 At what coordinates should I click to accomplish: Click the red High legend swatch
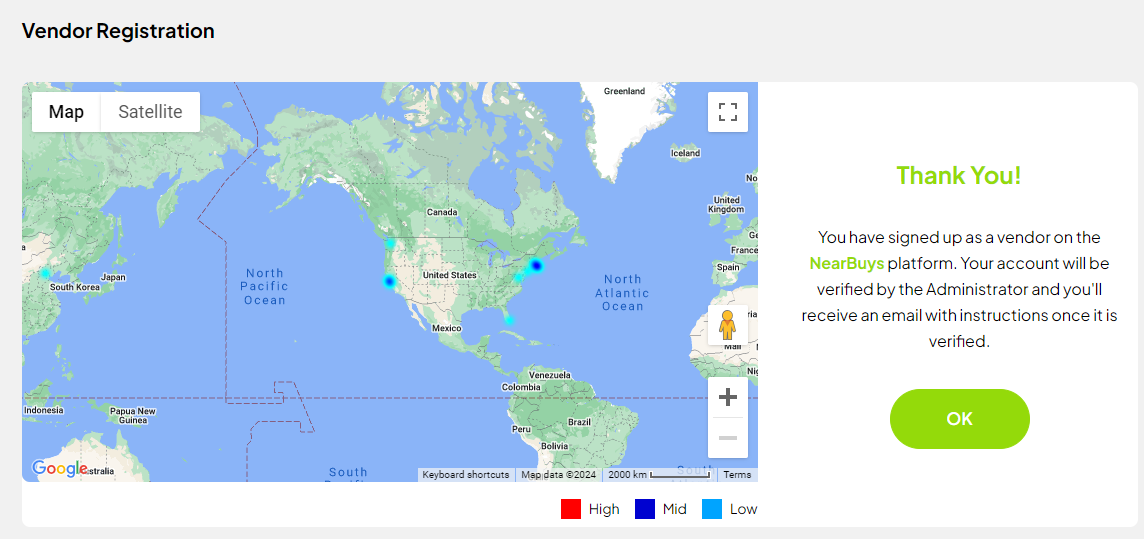pyautogui.click(x=571, y=509)
